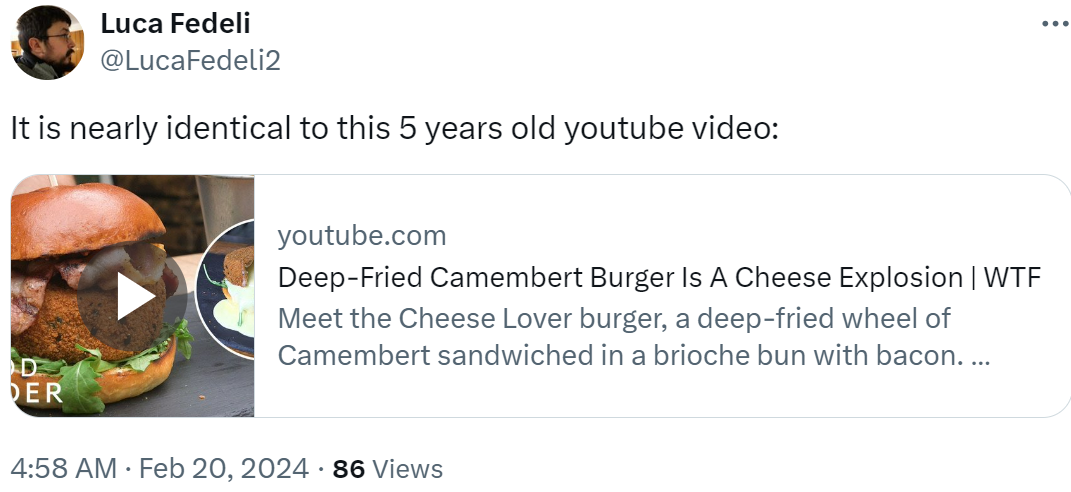Click Luca Fedeli's profile avatar

[47, 42]
